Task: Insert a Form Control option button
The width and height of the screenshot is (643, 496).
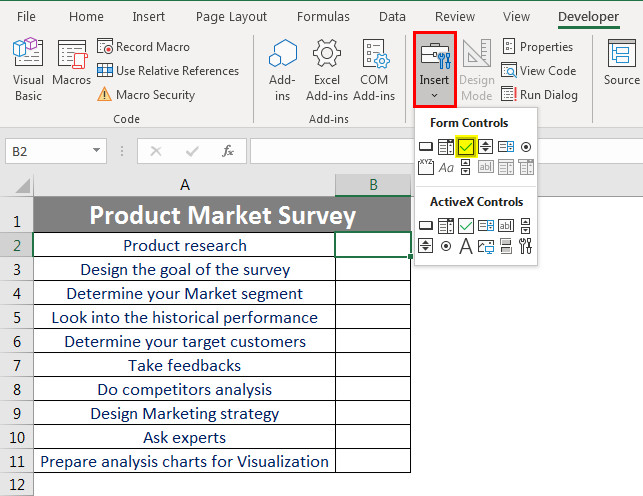Action: [526, 147]
